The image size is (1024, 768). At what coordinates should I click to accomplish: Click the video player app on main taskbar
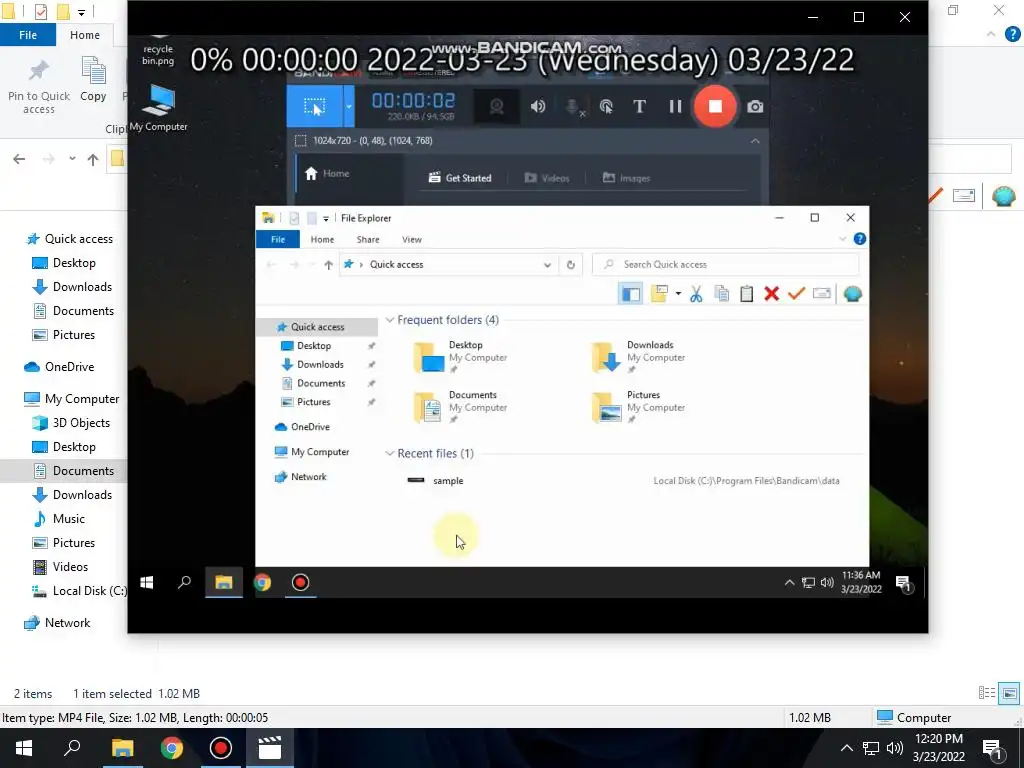[x=269, y=748]
